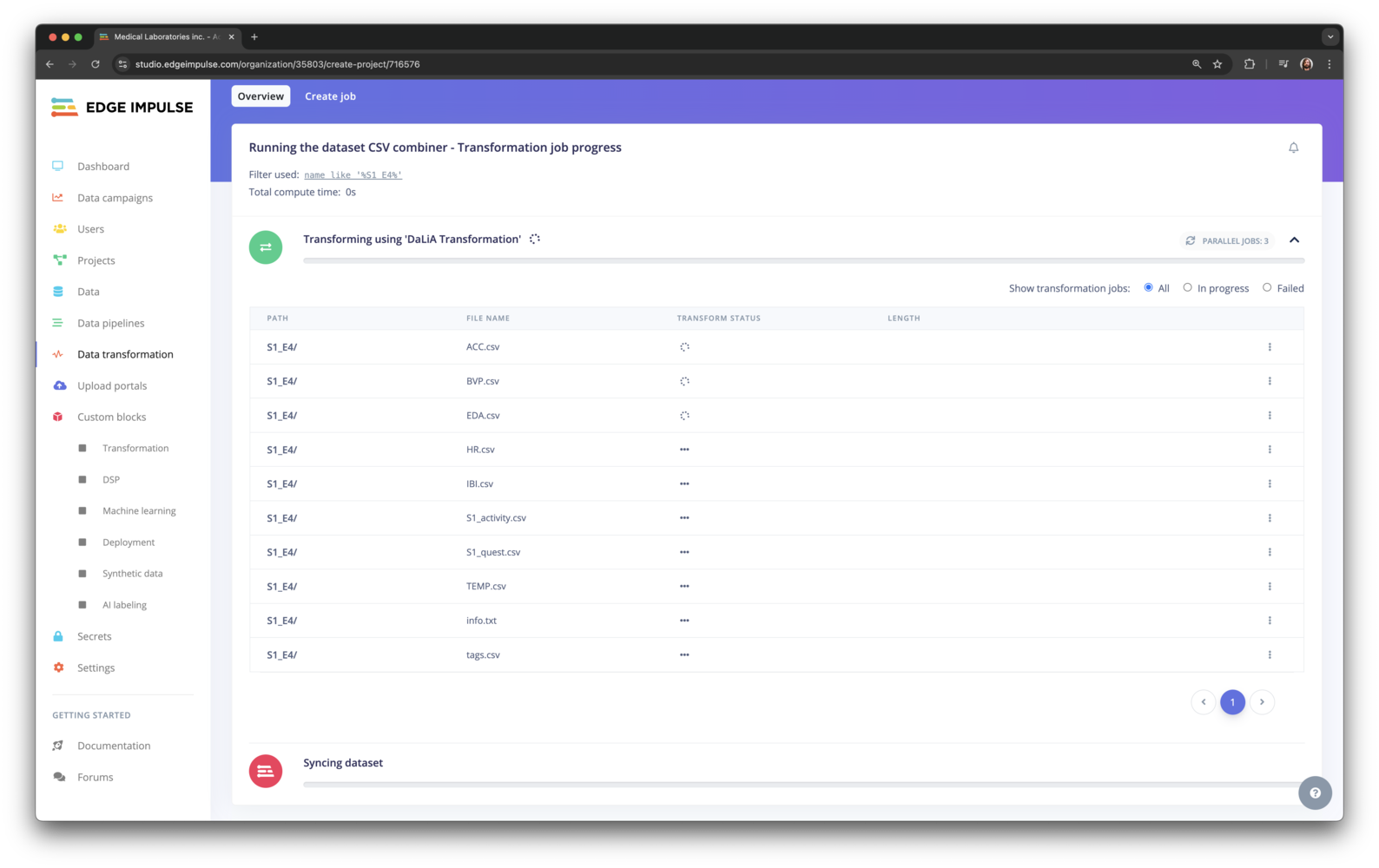Click the Projects nodes icon
Screen dimensions: 1379x868
click(x=59, y=260)
